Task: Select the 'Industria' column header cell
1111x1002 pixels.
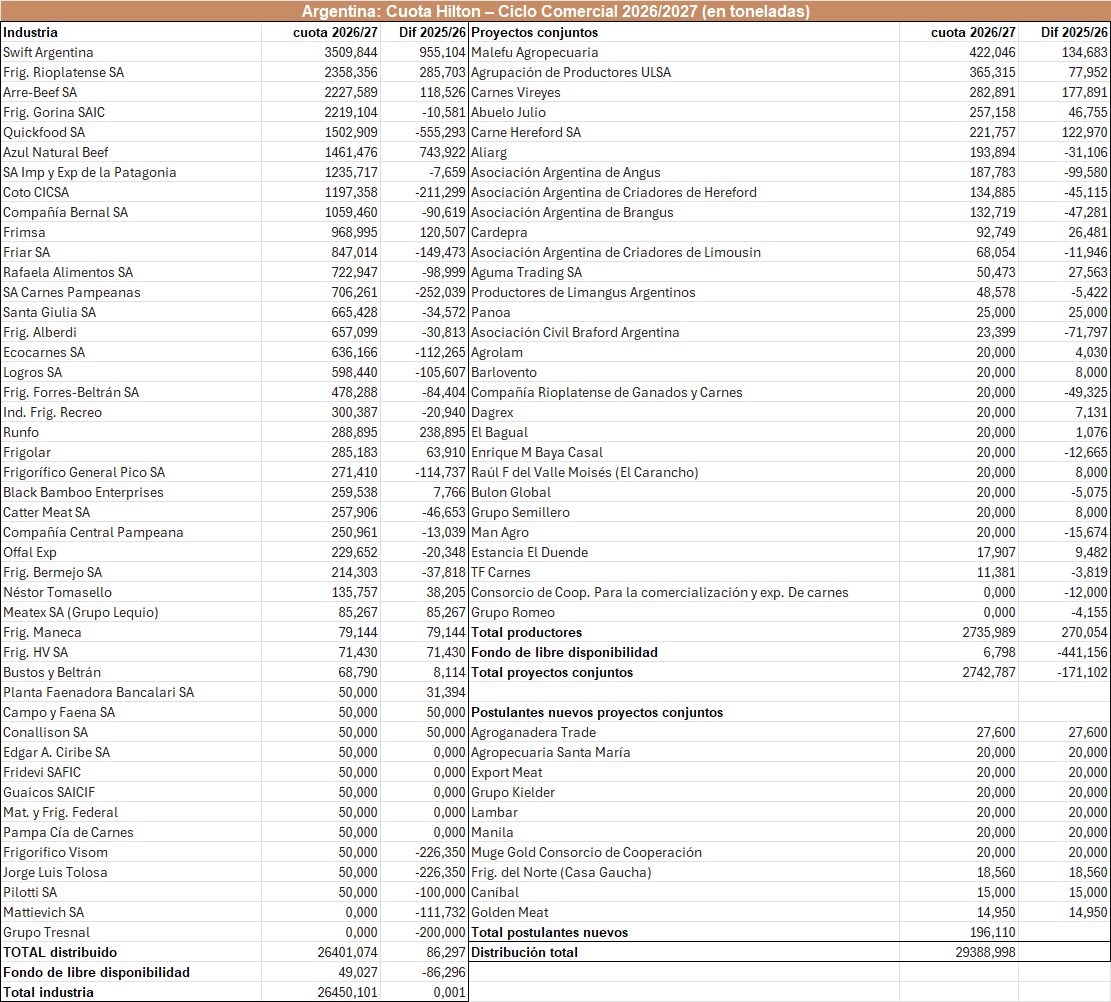Action: tap(131, 33)
